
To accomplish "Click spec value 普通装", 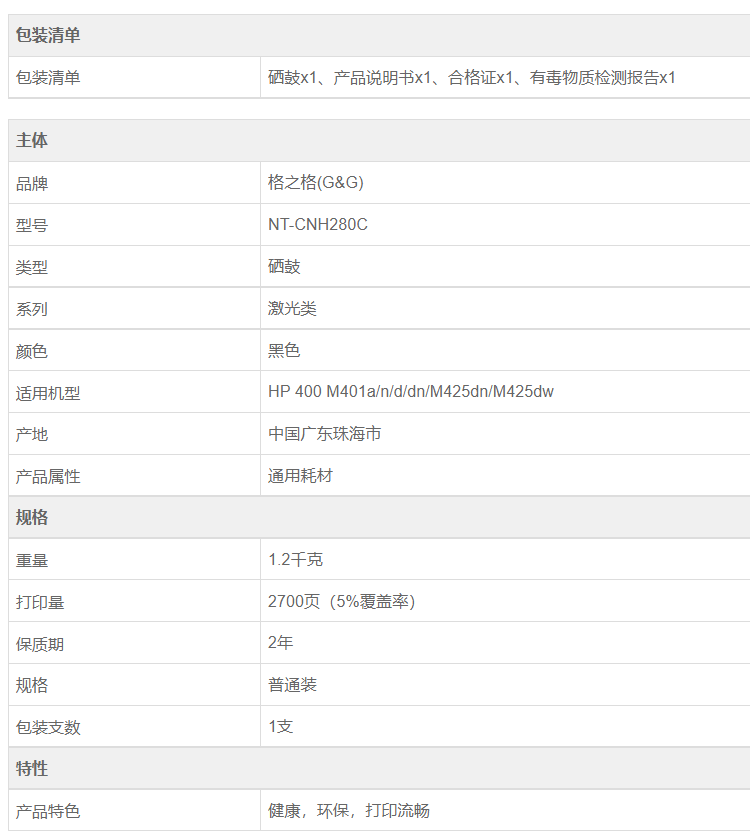I will click(x=292, y=685).
